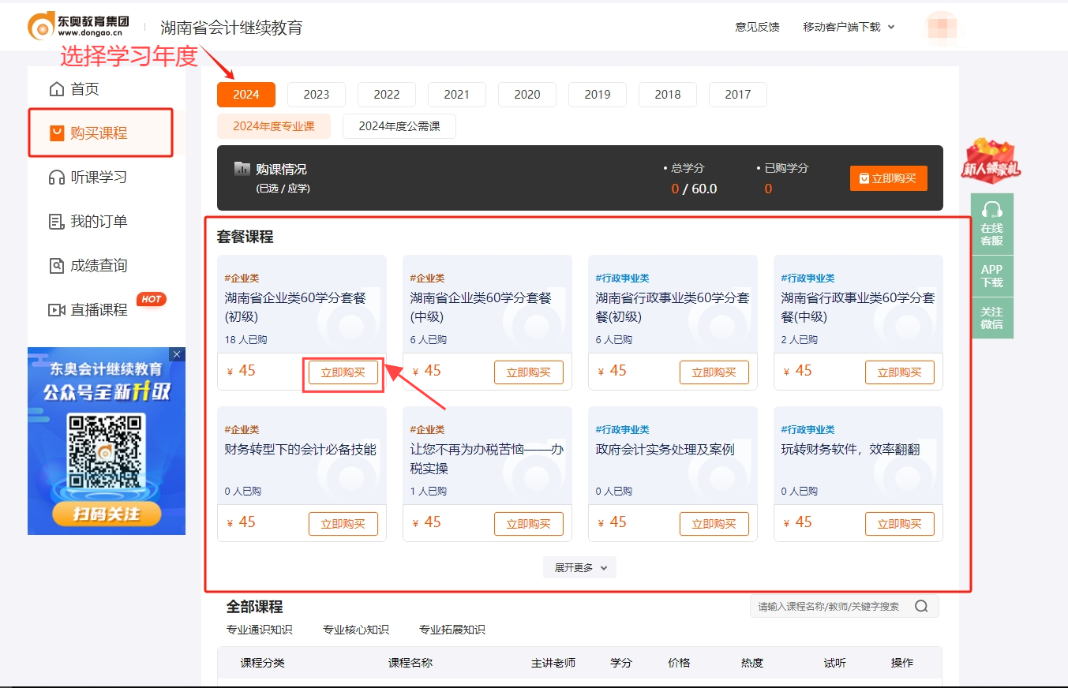
Task: Click the course name search input field
Action: coord(830,606)
